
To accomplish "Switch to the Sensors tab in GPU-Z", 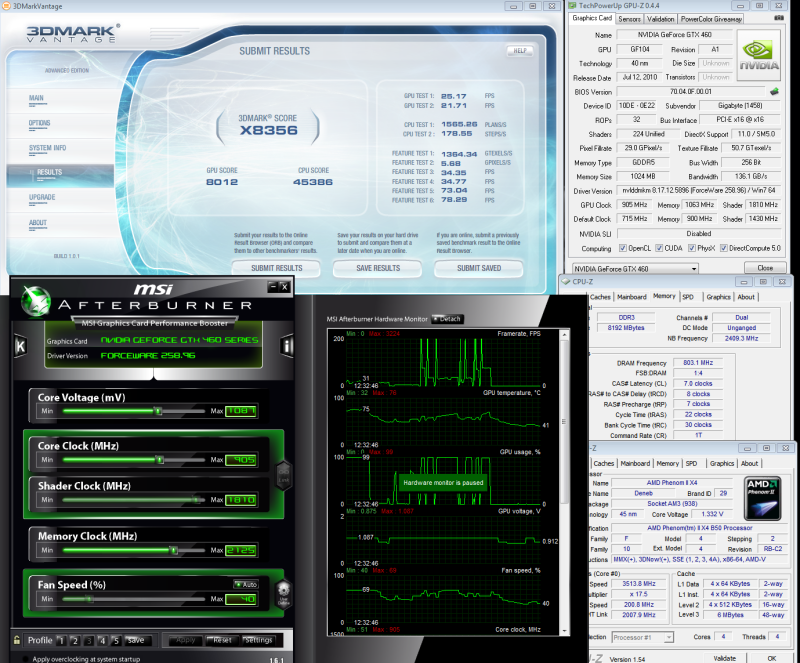I will [630, 19].
